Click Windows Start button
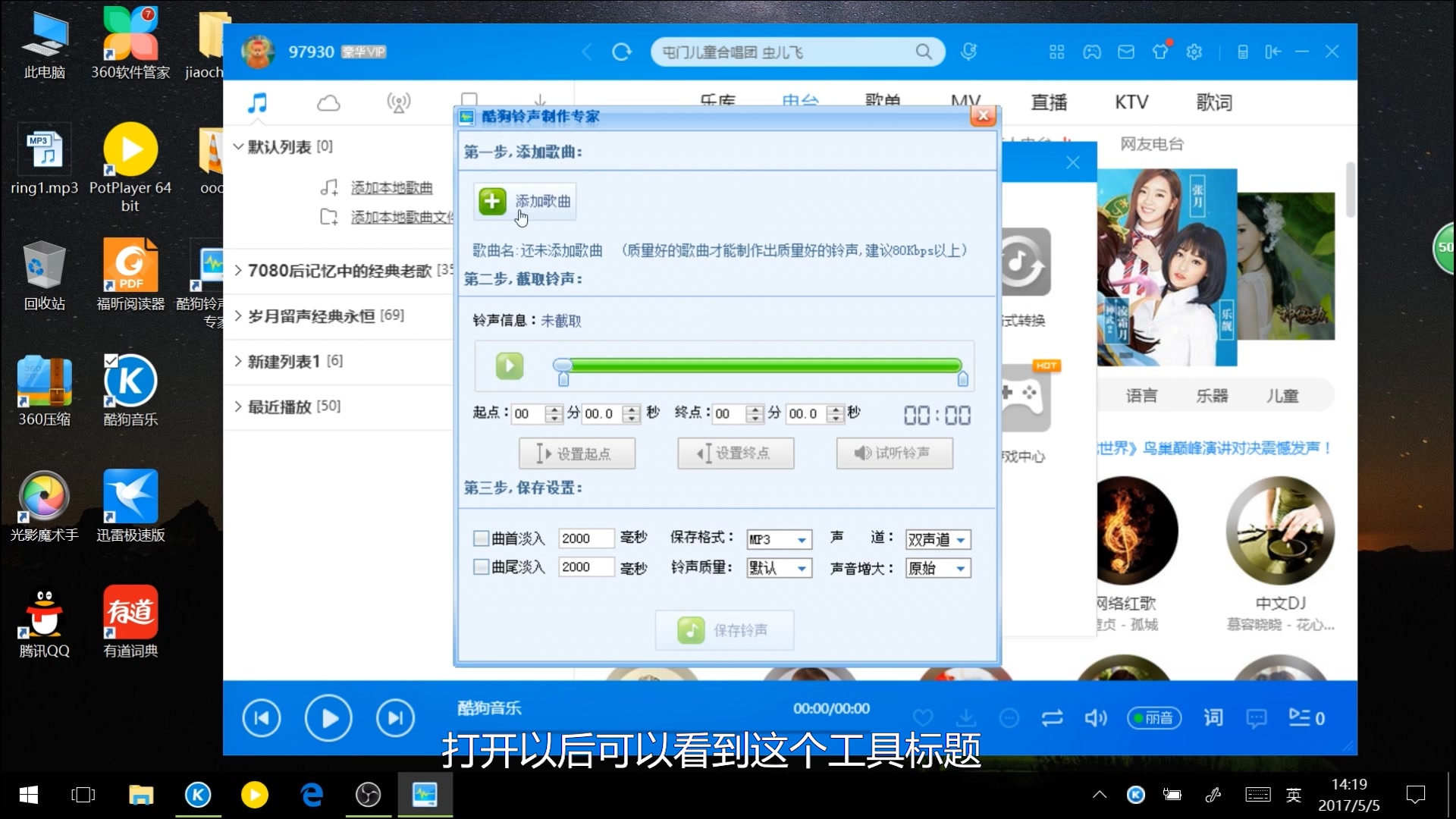The height and width of the screenshot is (819, 1456). 28,795
